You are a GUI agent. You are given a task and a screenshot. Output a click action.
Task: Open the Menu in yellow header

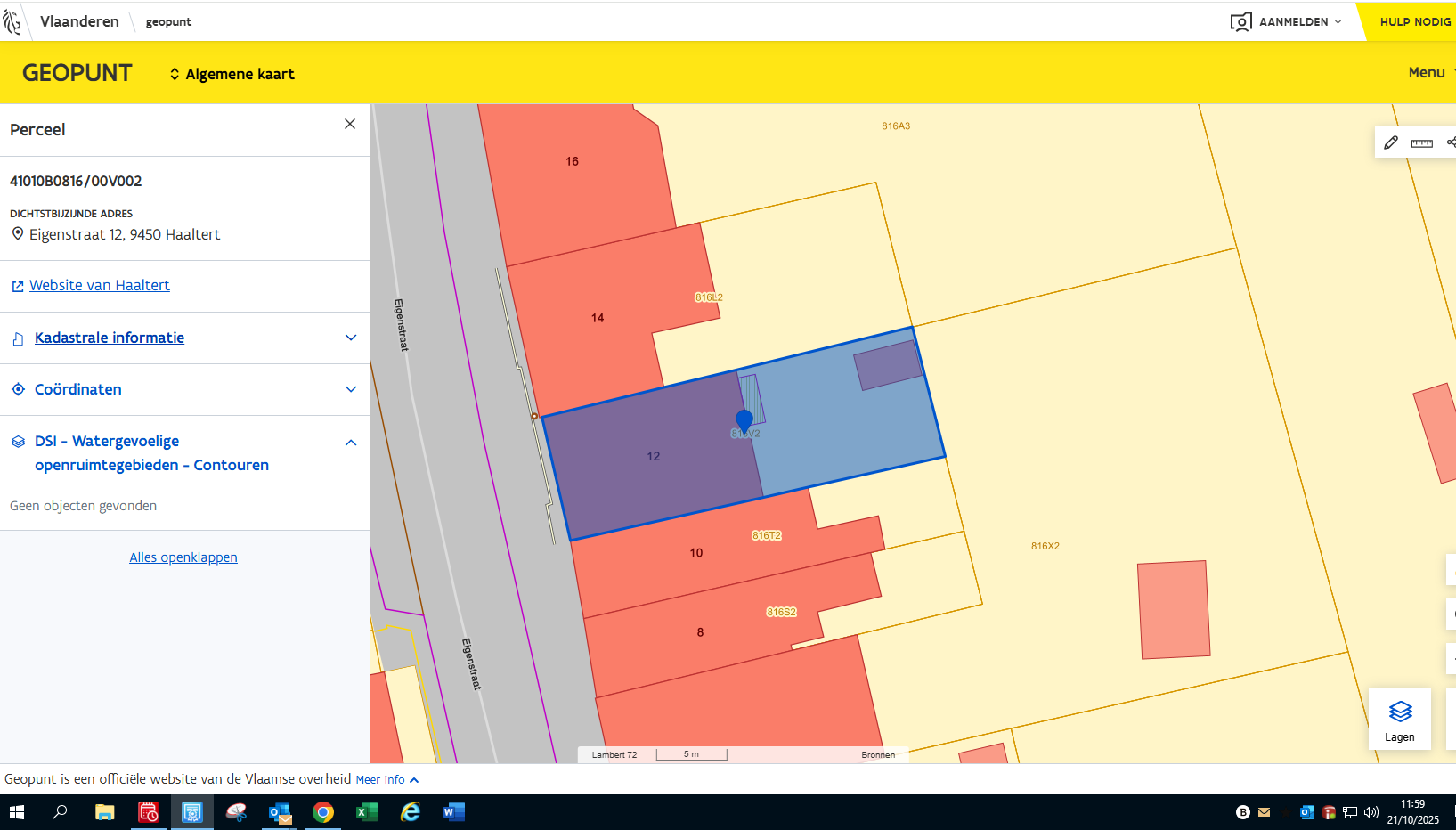pos(1427,73)
